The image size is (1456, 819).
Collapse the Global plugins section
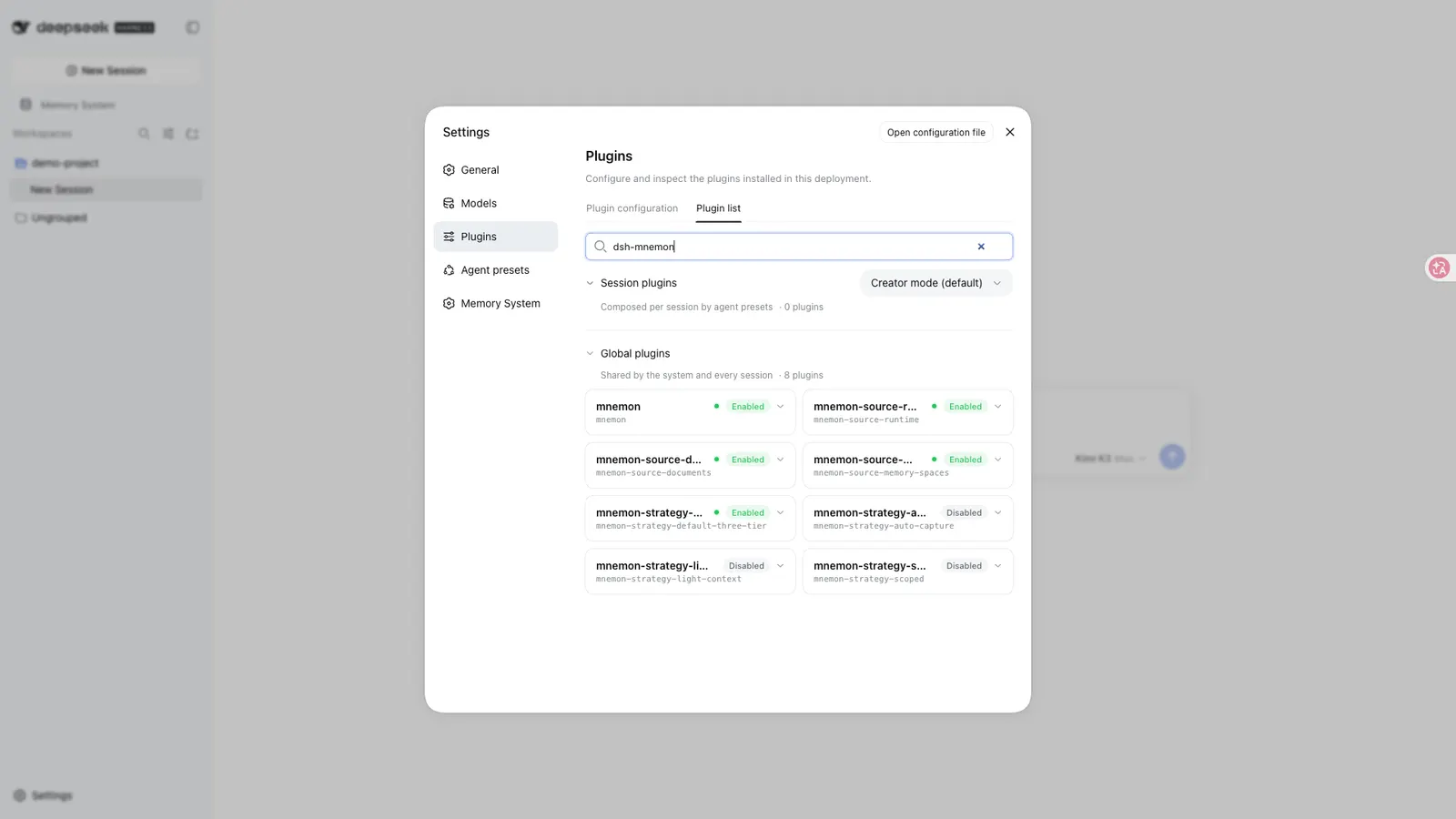click(590, 353)
